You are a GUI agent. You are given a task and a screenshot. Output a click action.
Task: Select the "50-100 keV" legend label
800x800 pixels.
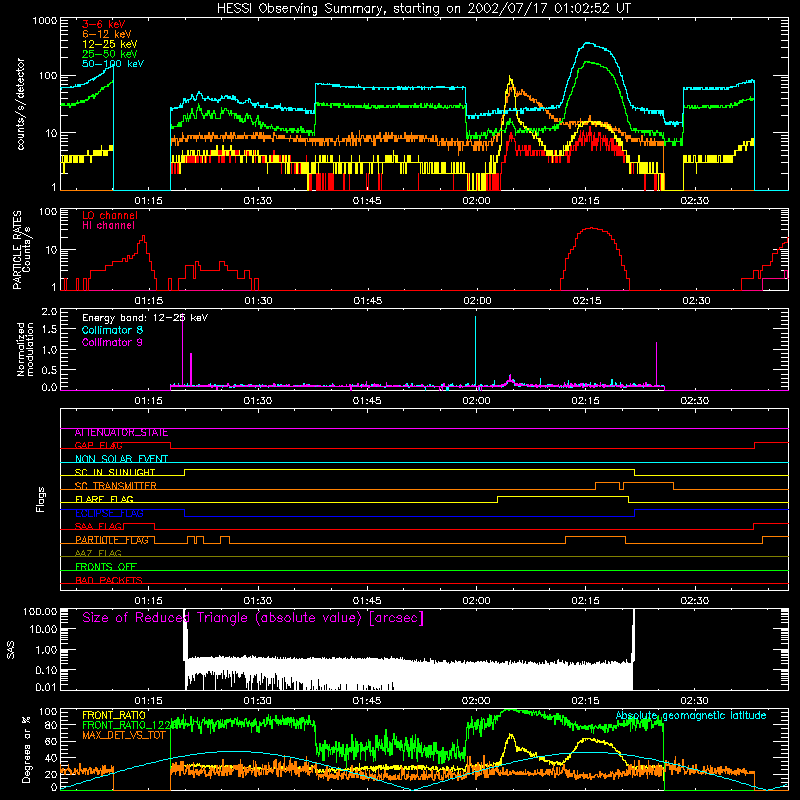point(113,64)
